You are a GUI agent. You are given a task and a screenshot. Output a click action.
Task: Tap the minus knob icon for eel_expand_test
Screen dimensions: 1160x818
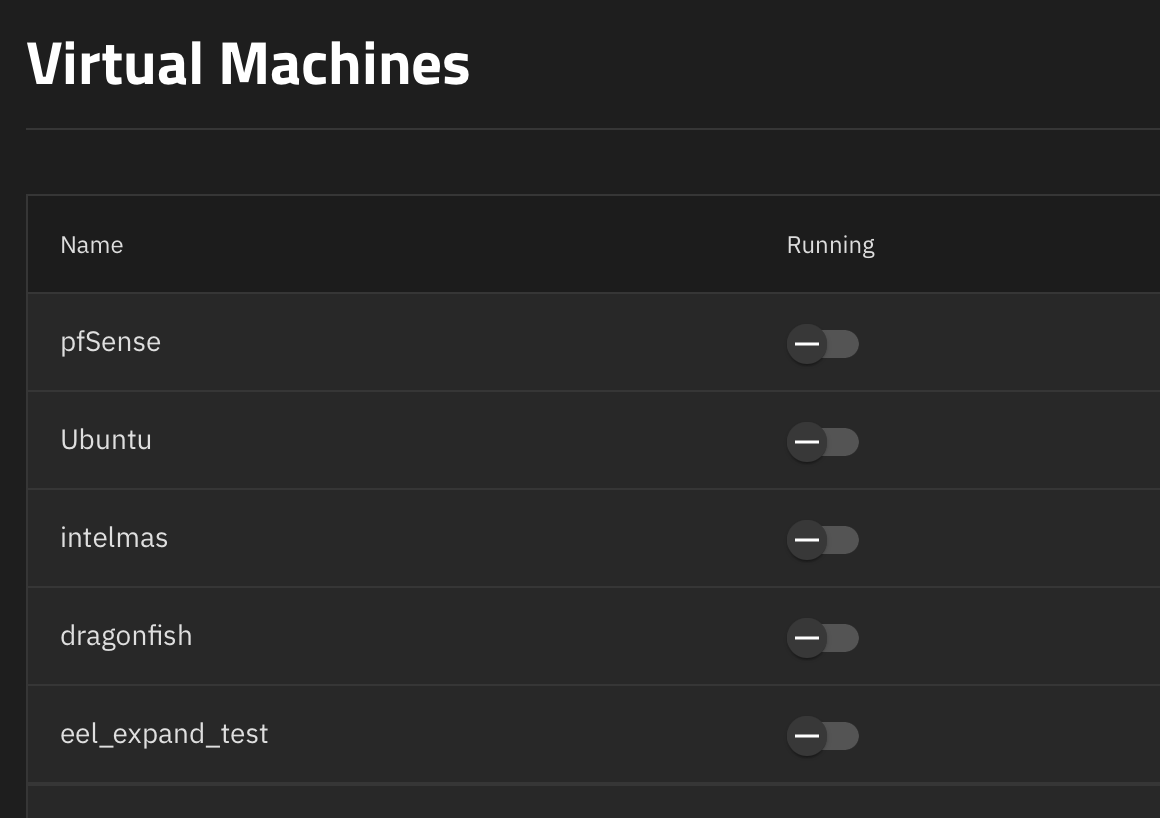tap(806, 736)
